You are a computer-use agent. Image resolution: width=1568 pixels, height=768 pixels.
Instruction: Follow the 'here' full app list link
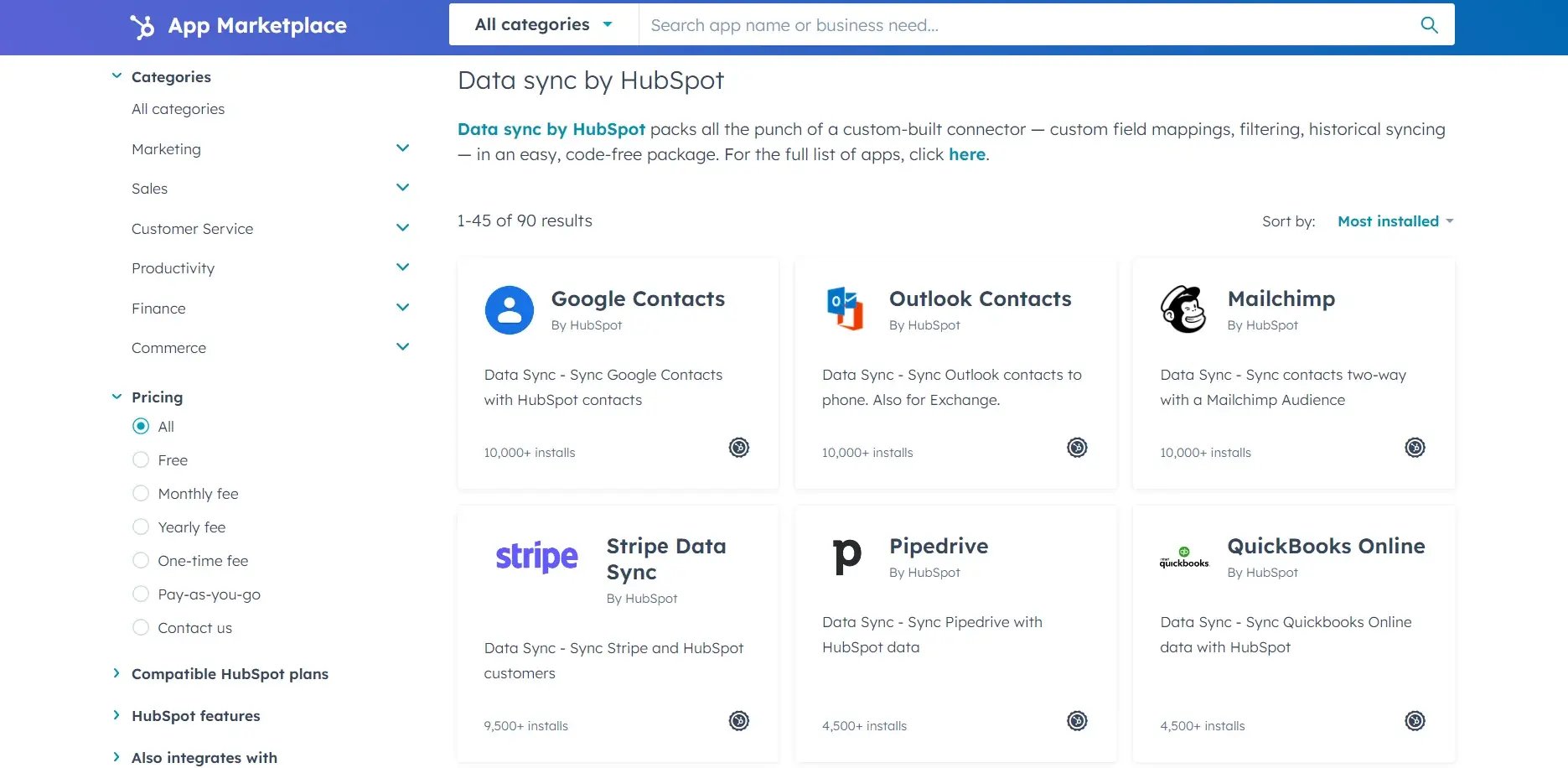click(967, 154)
